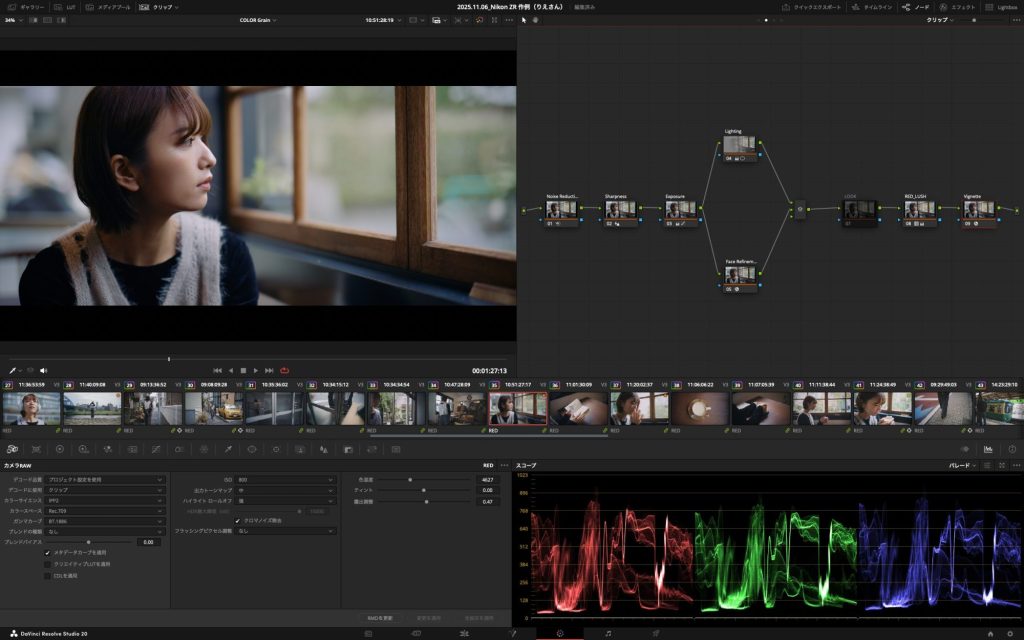Expand the カラースペース Rec.709 dropdown

105,510
